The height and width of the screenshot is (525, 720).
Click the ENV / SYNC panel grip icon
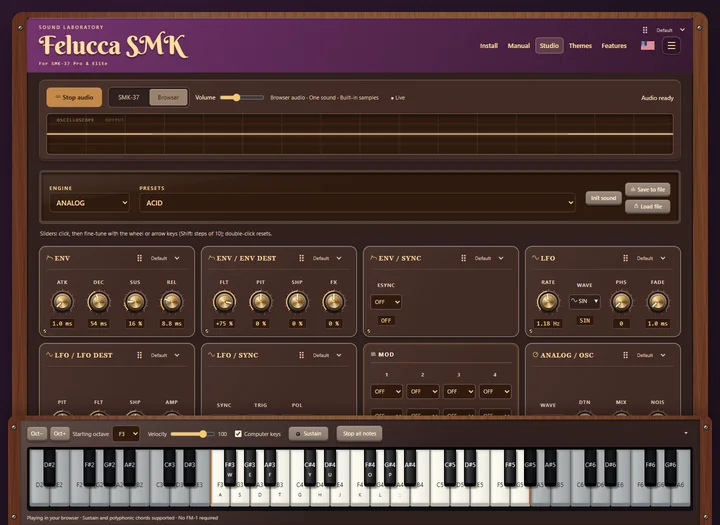[463, 258]
